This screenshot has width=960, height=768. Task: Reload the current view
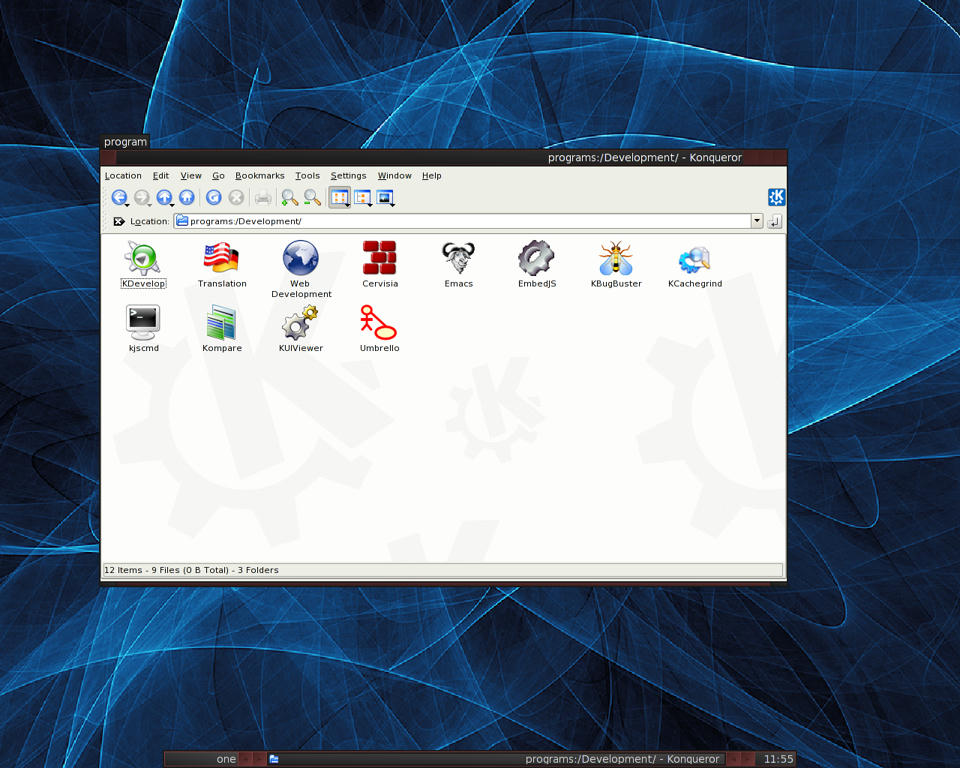214,197
